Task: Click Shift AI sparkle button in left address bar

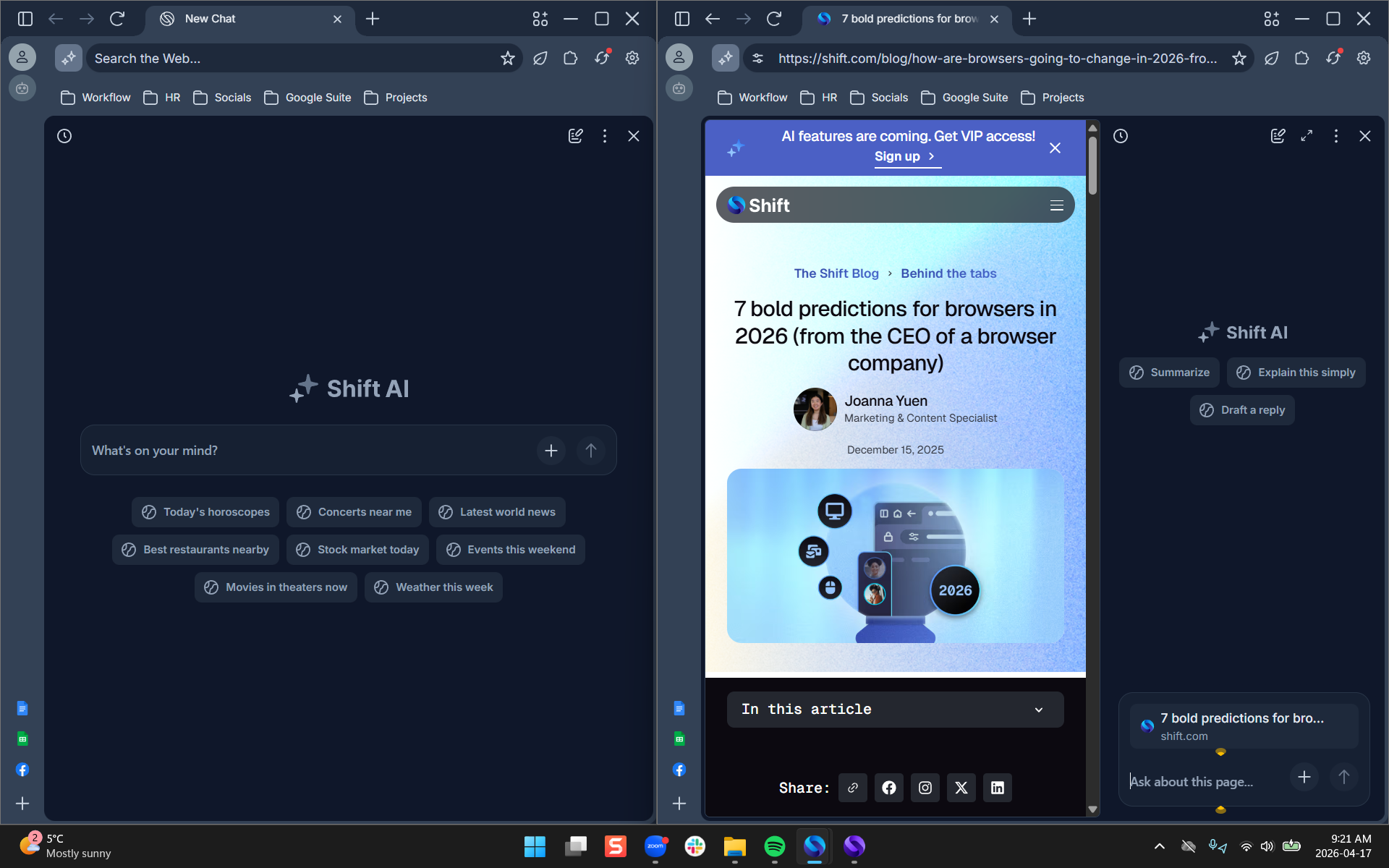Action: click(x=69, y=58)
